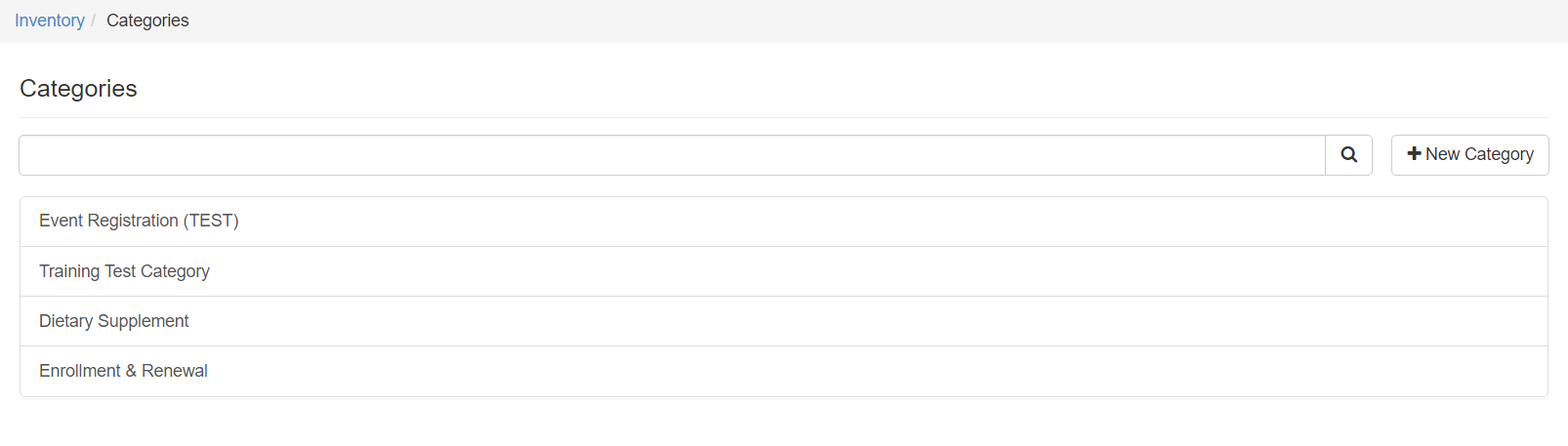The height and width of the screenshot is (446, 1568).
Task: Click the last row in the categories list
Action: 783,371
